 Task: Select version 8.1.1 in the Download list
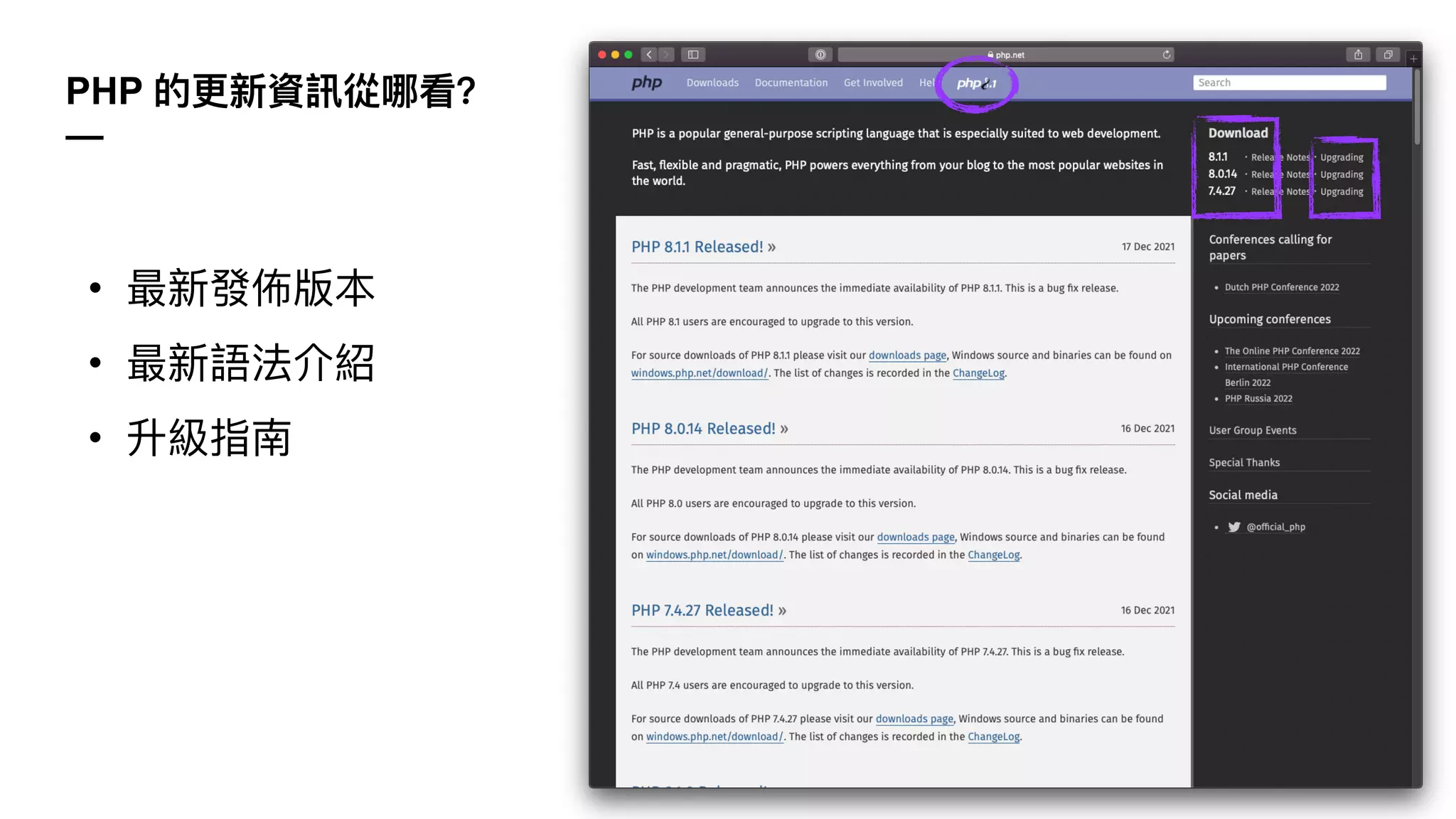pyautogui.click(x=1218, y=157)
